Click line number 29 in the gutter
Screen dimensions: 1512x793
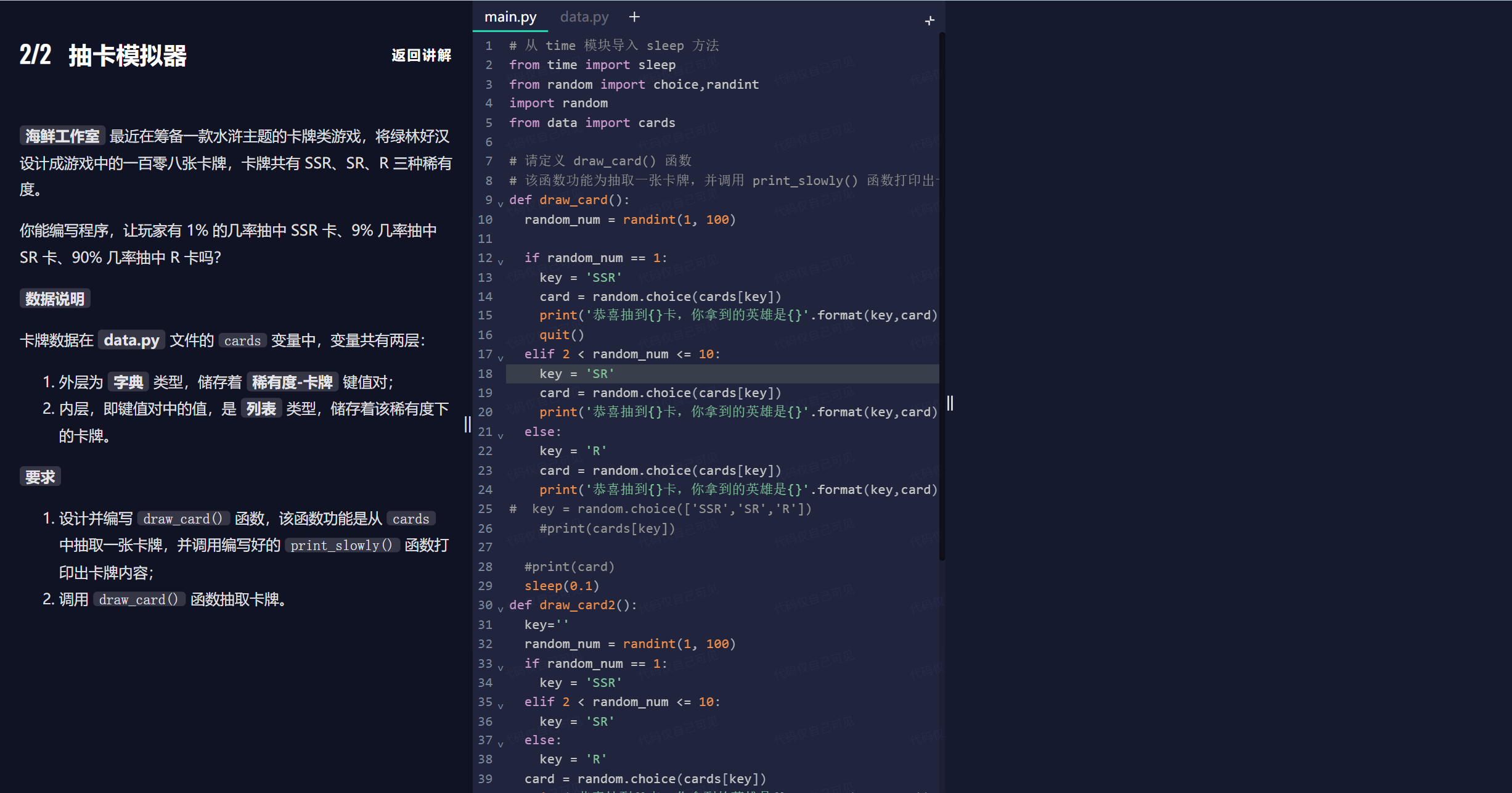(x=486, y=586)
